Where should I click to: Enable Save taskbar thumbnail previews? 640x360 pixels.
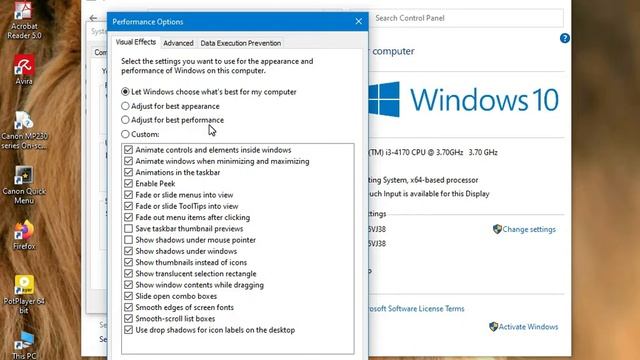[x=129, y=229]
